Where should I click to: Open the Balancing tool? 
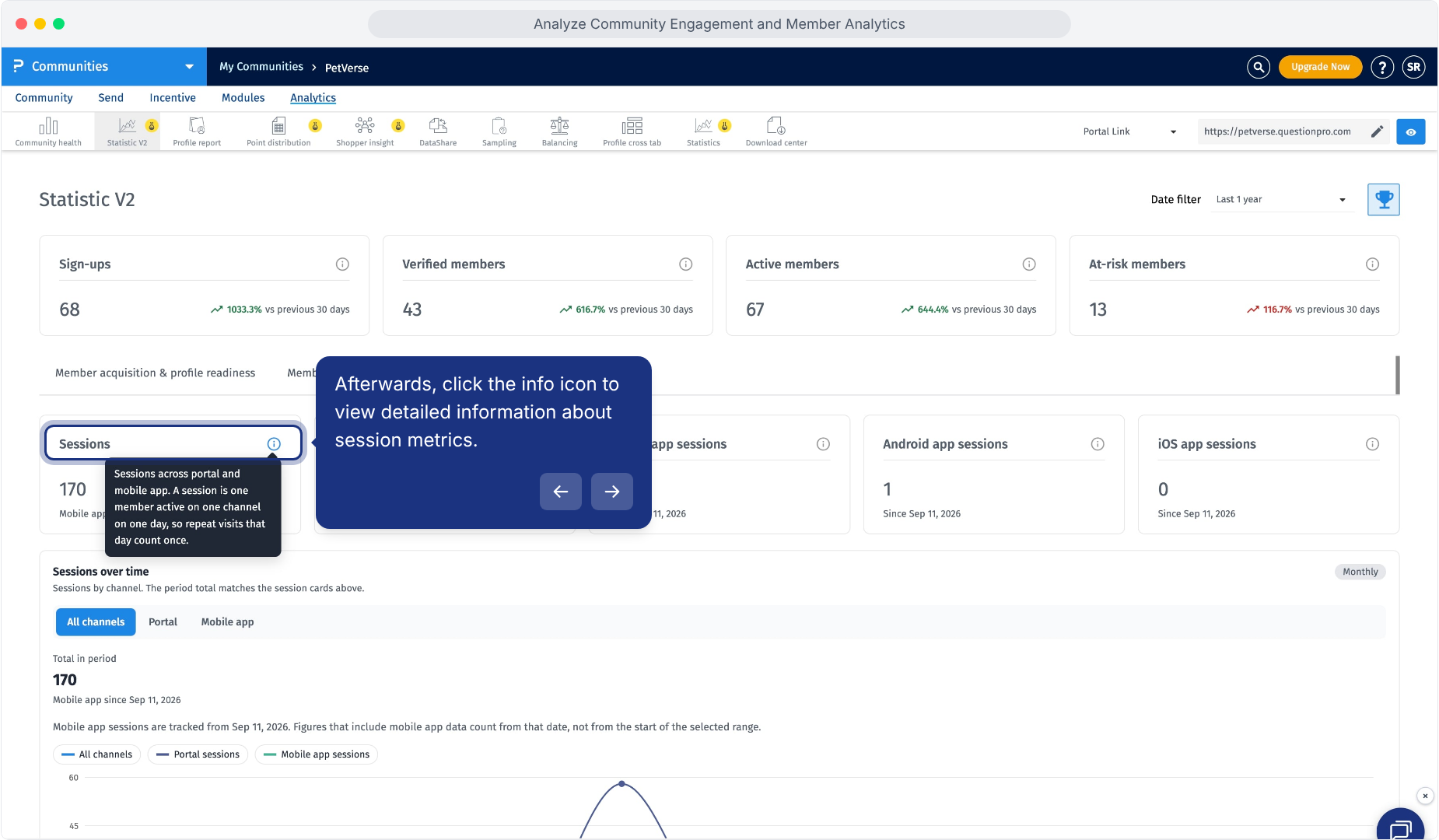[x=560, y=131]
